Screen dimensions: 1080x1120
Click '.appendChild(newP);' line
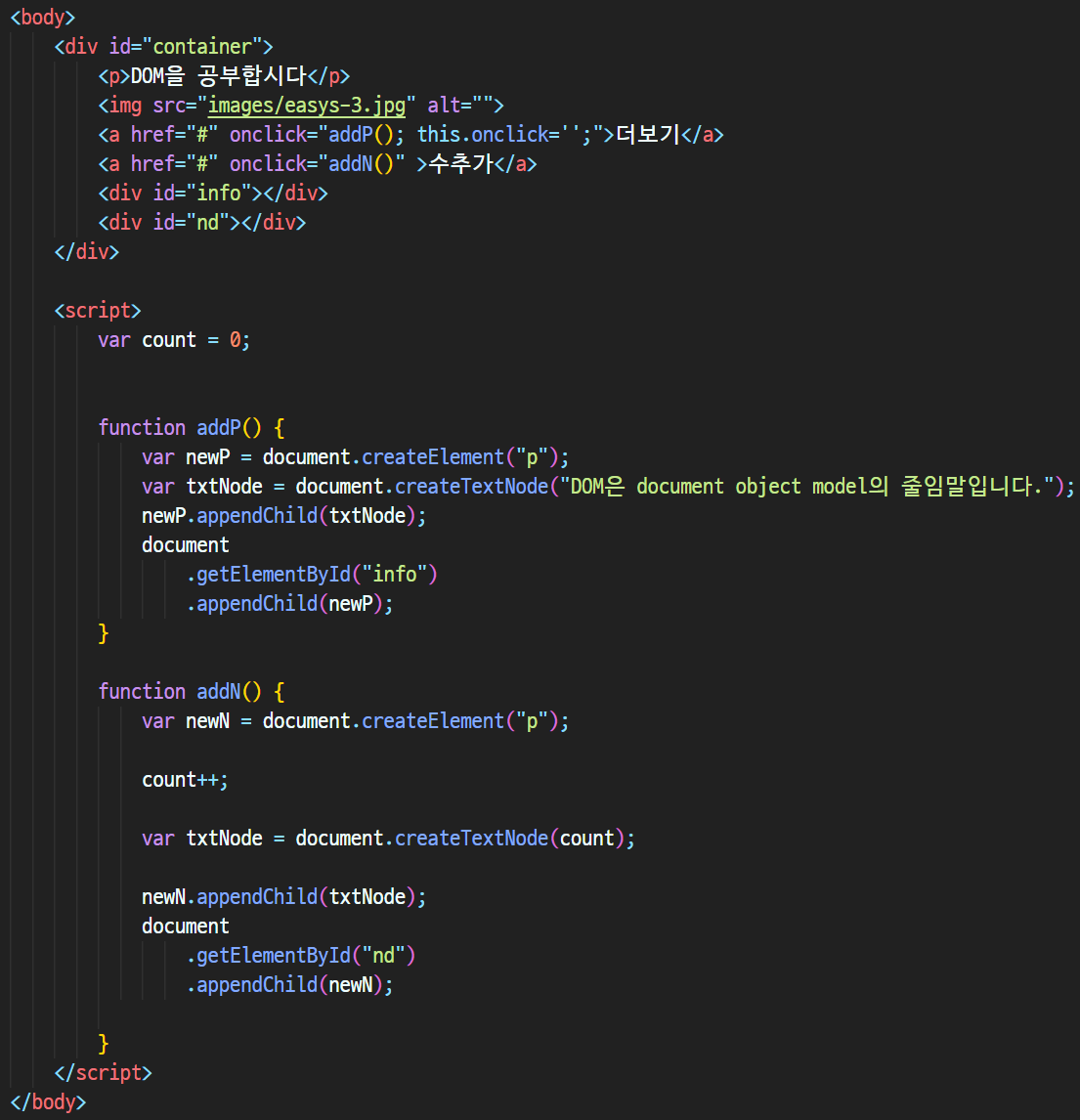pyautogui.click(x=289, y=604)
